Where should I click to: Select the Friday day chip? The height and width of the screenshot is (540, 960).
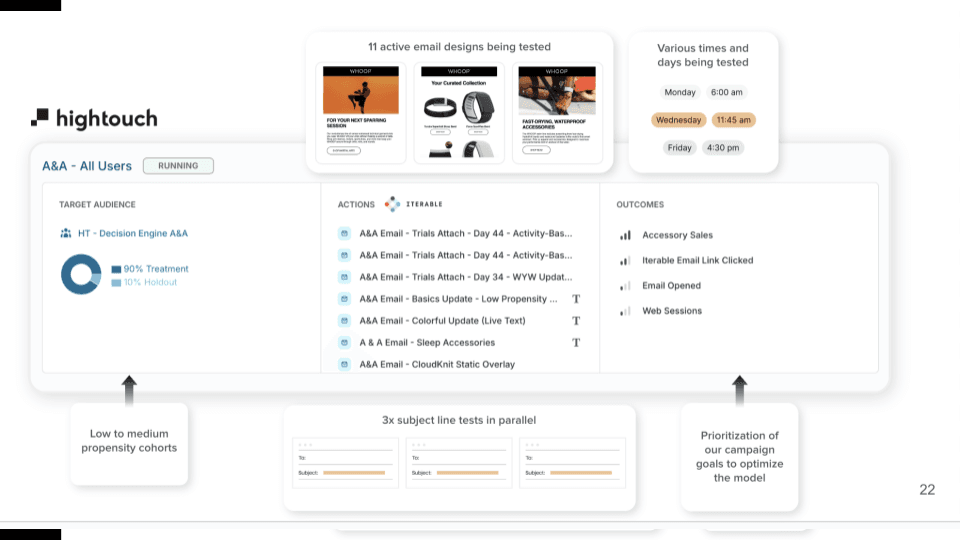[680, 148]
